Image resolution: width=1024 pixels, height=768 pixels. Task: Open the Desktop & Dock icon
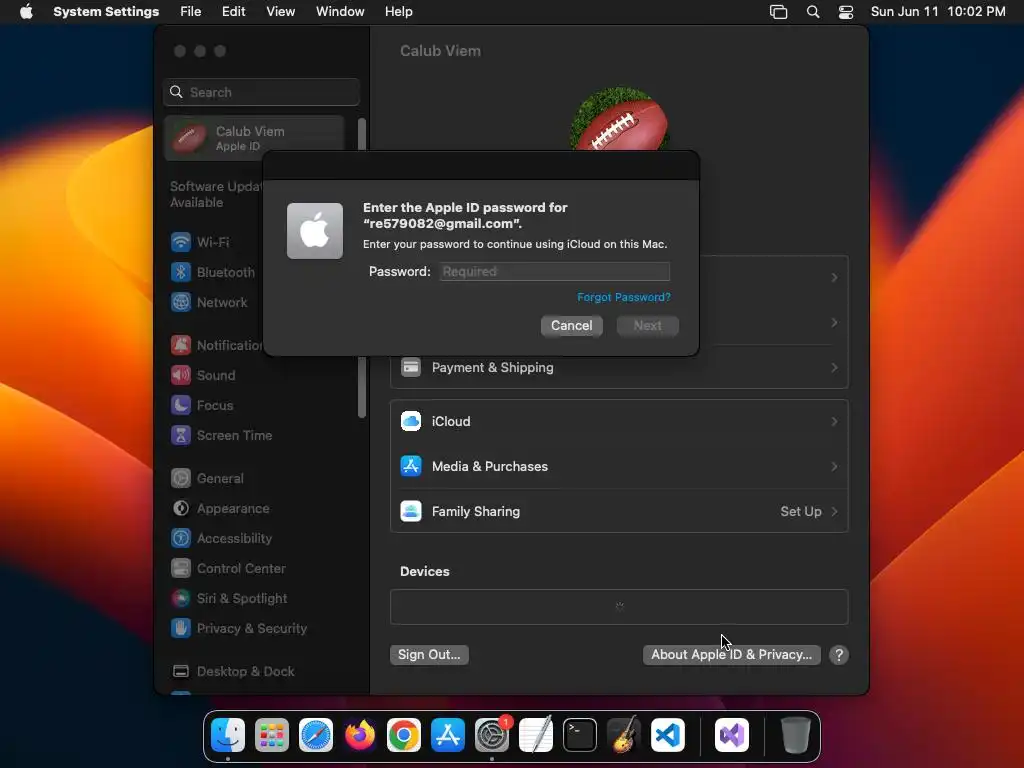(x=181, y=671)
